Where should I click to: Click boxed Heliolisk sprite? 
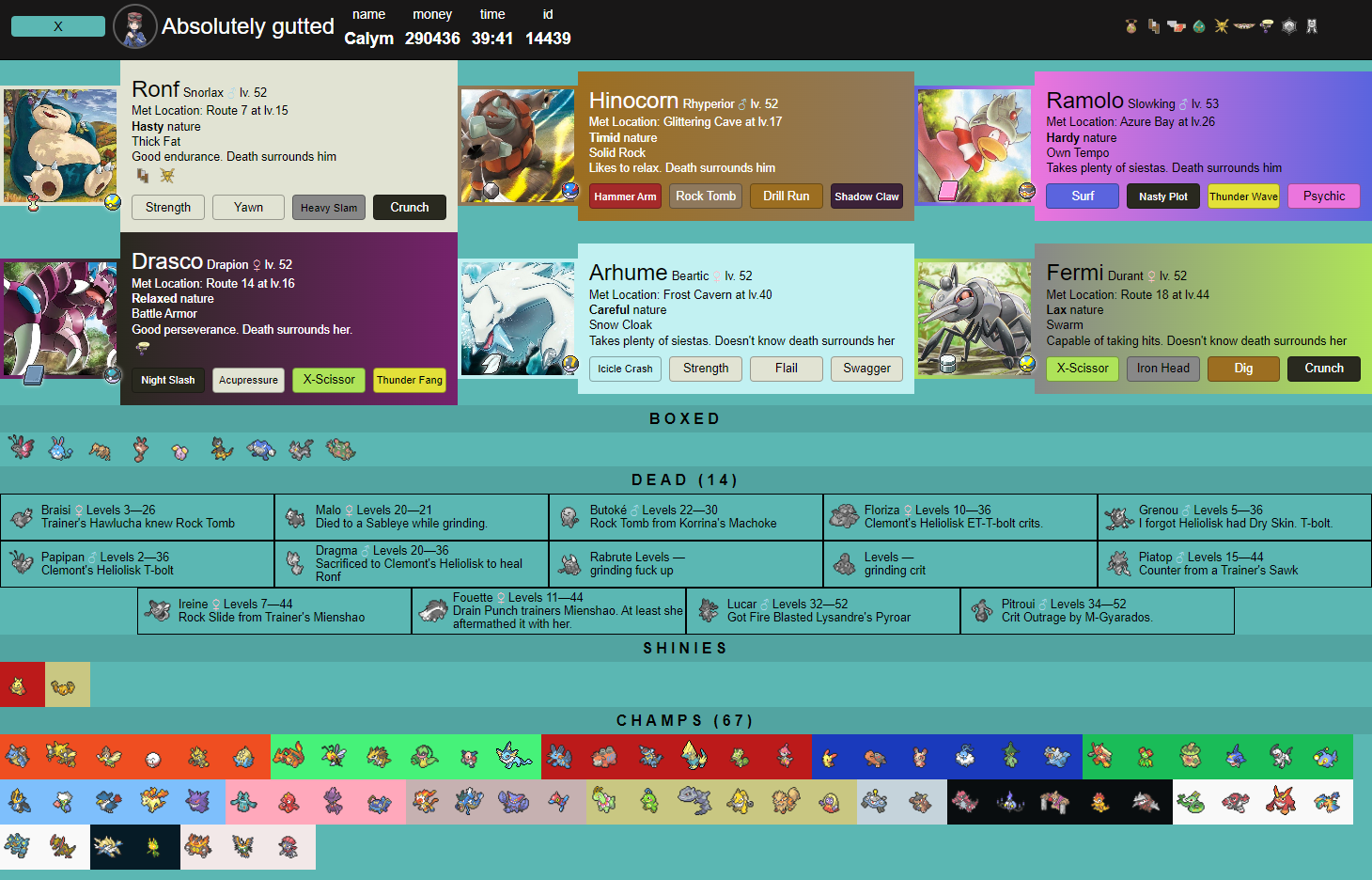tap(222, 448)
